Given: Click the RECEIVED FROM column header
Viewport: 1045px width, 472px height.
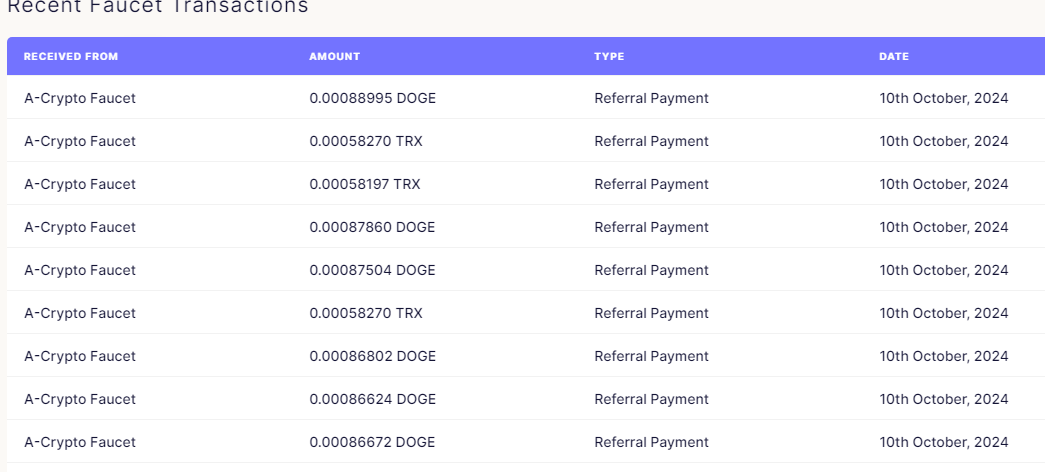Looking at the screenshot, I should click(71, 57).
